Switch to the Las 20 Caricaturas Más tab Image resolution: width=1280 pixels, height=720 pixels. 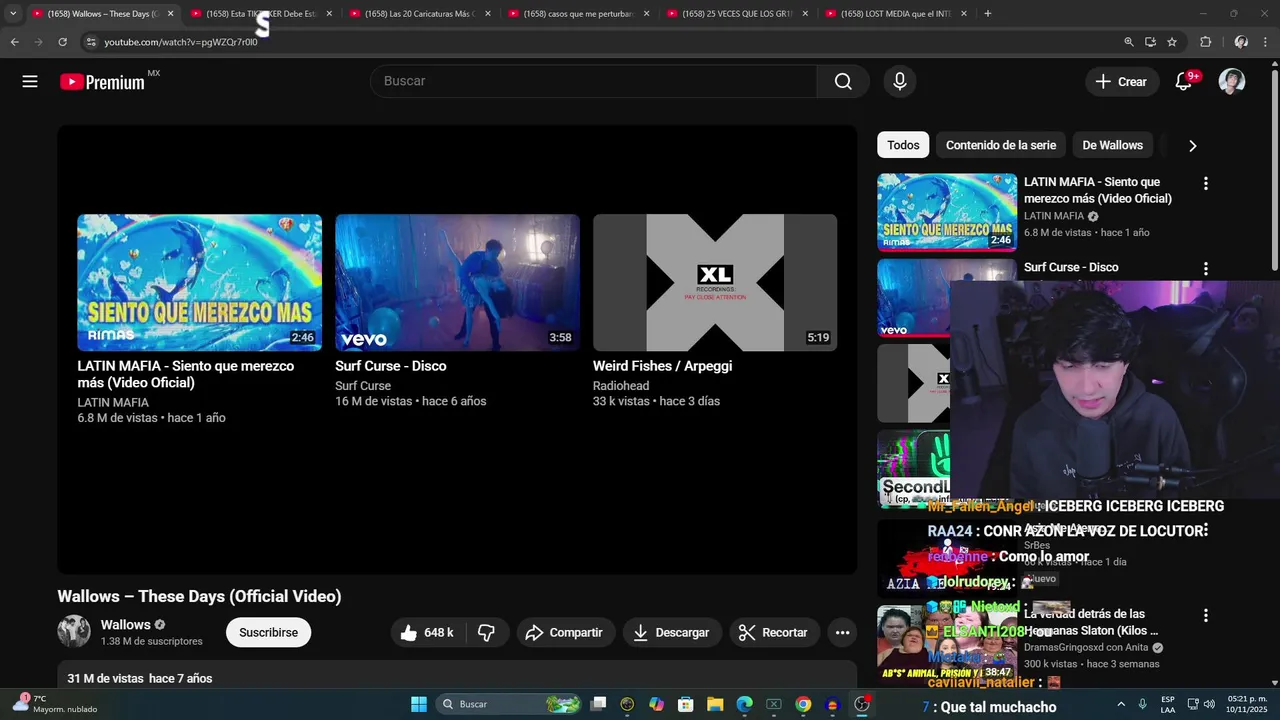tap(420, 14)
